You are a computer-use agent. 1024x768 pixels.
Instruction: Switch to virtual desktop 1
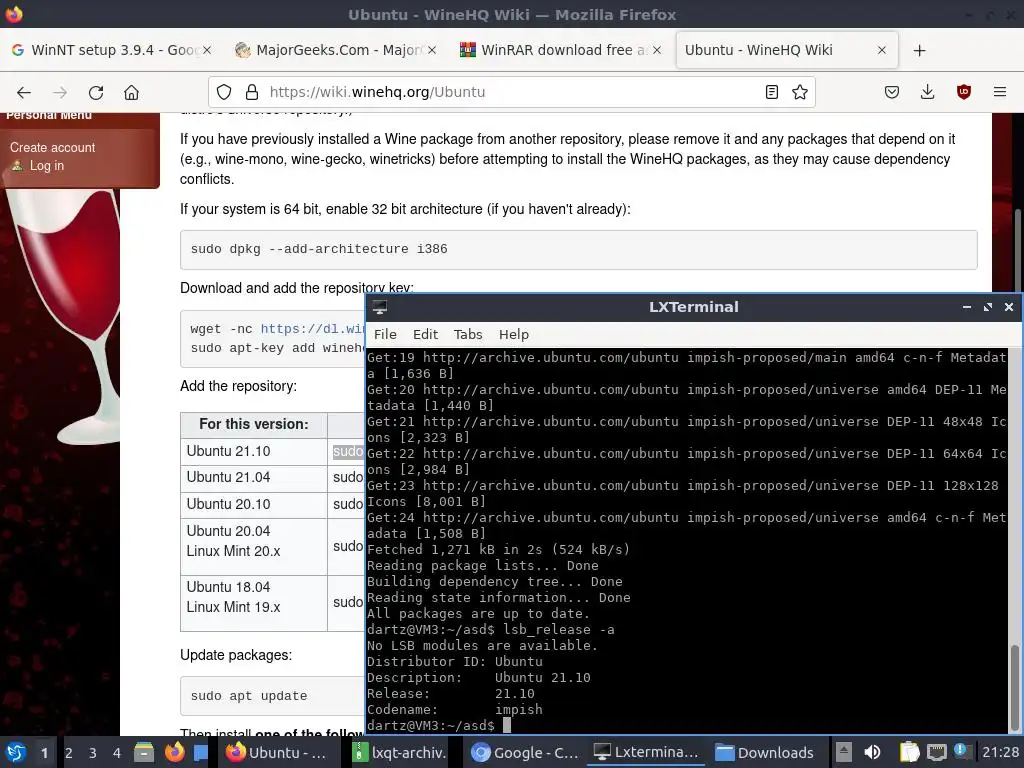pos(44,752)
